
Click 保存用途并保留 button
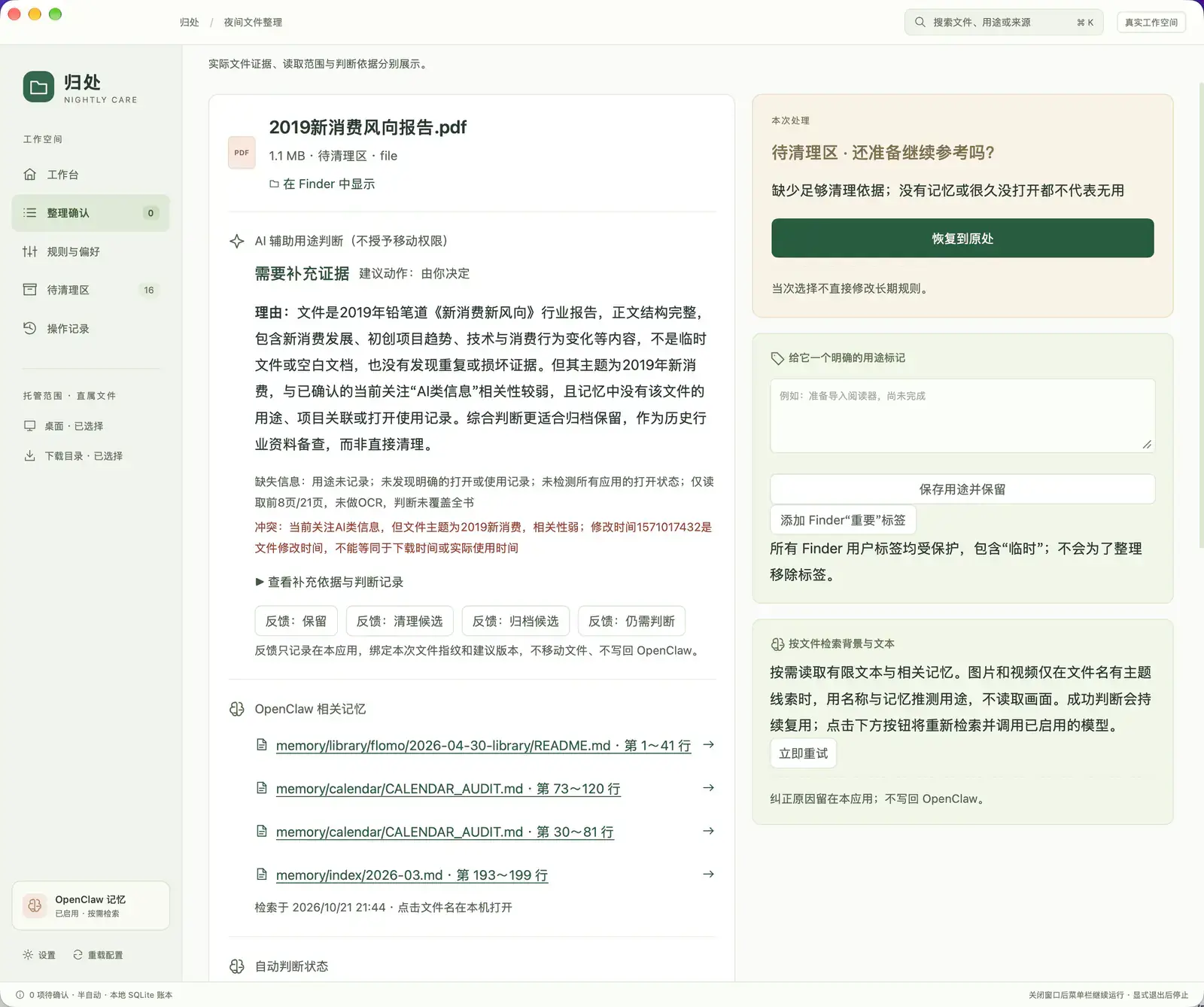pyautogui.click(x=962, y=489)
